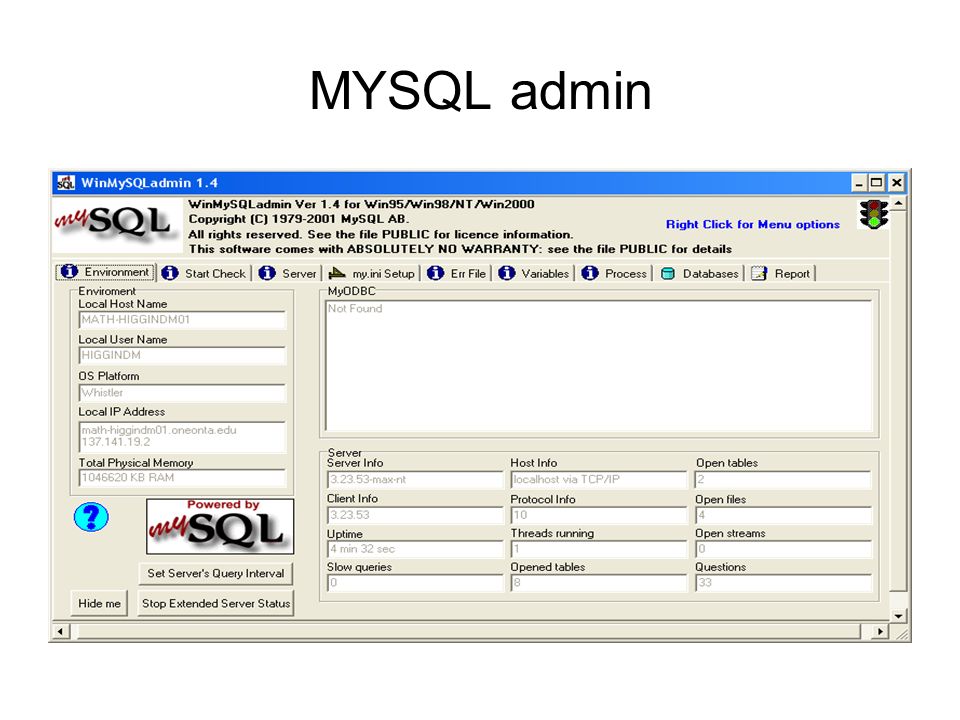The height and width of the screenshot is (720, 960).
Task: Click the WinMySQLadmin title bar app icon
Action: (66, 182)
